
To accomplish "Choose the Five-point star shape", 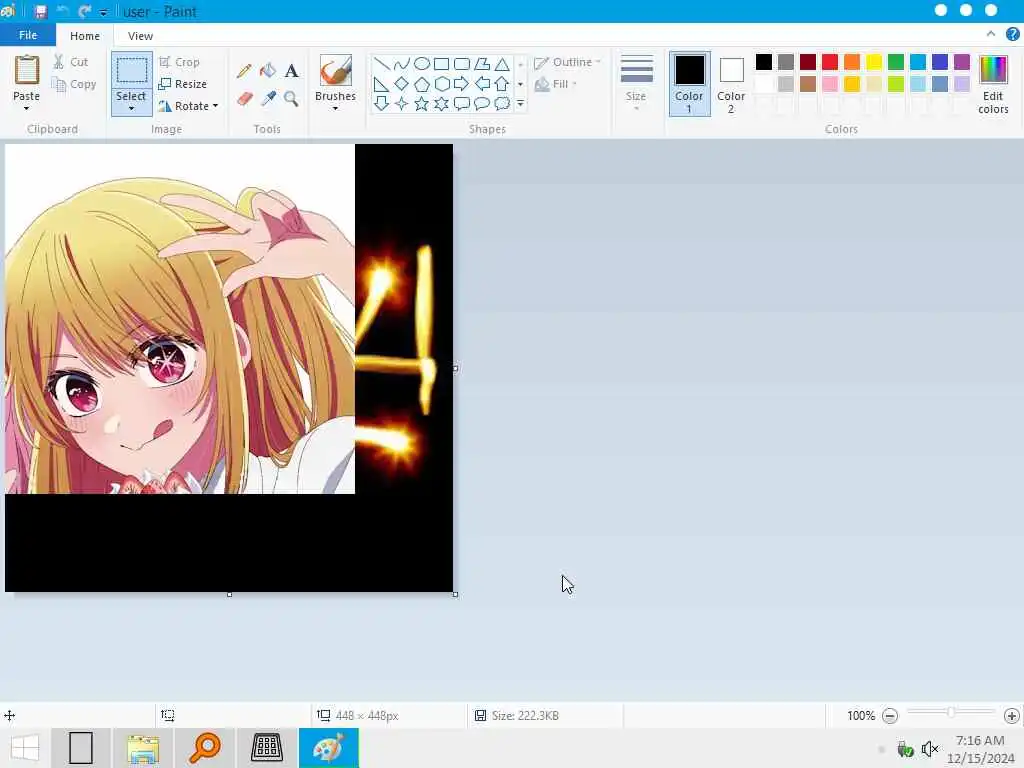I will click(422, 104).
